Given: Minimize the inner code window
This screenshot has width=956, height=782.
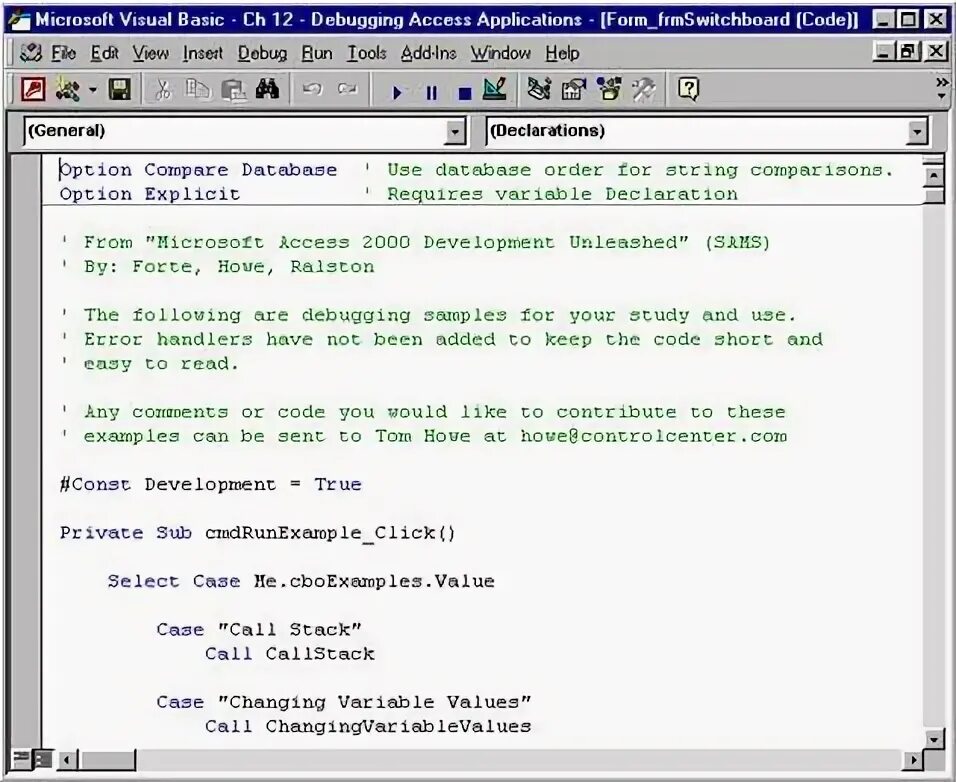Looking at the screenshot, I should point(885,51).
